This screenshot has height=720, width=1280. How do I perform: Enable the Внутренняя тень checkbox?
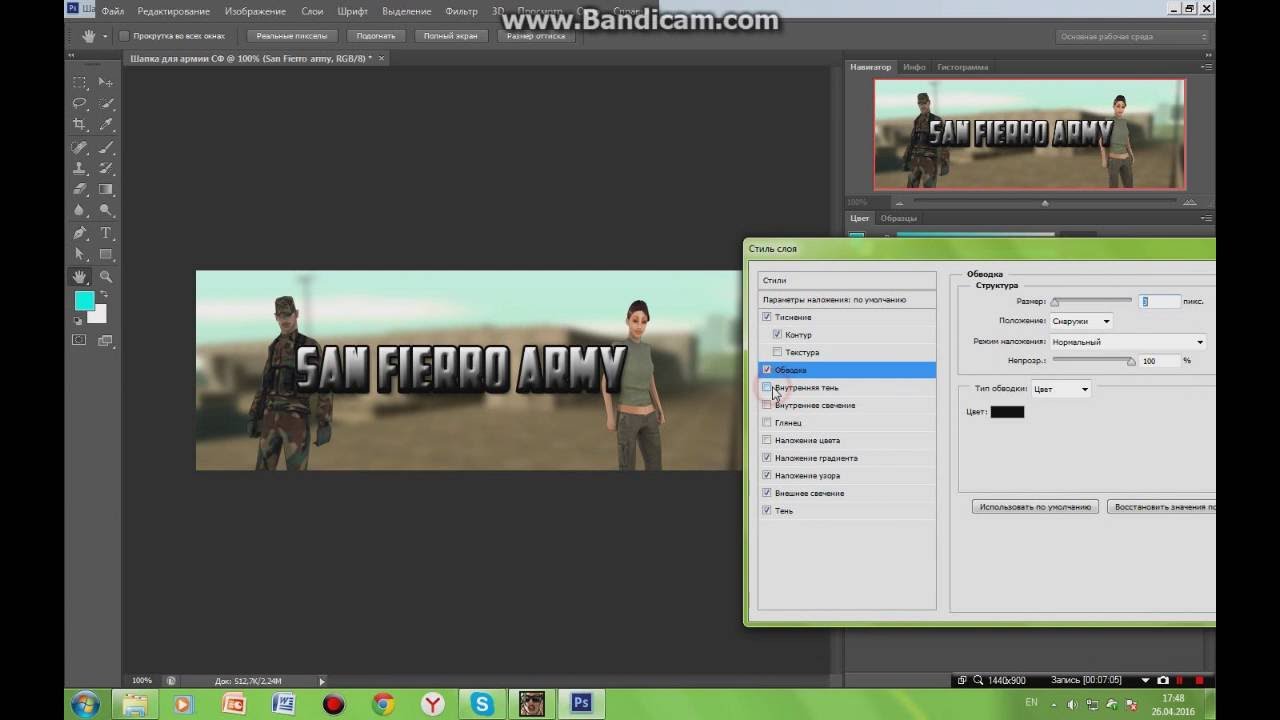(x=767, y=387)
